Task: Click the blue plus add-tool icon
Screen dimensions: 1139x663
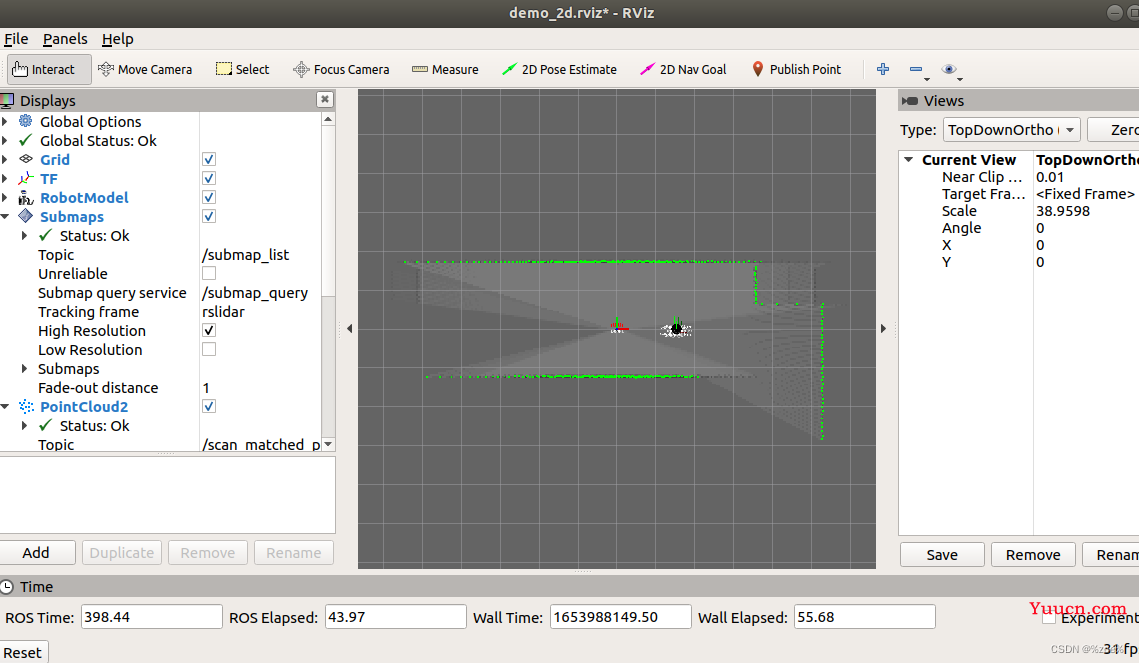Action: pos(883,69)
